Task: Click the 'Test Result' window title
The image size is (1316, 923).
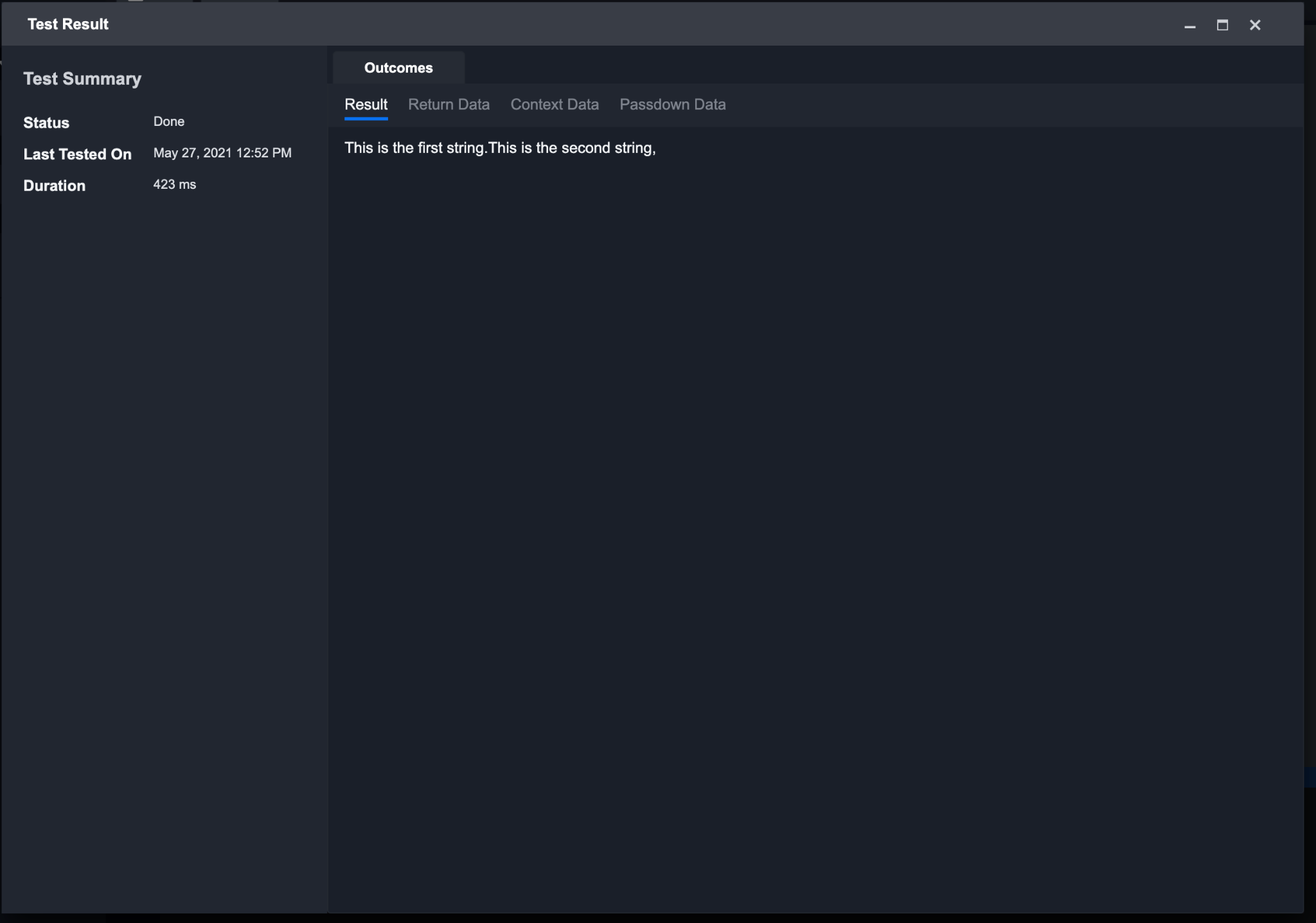Action: point(68,24)
